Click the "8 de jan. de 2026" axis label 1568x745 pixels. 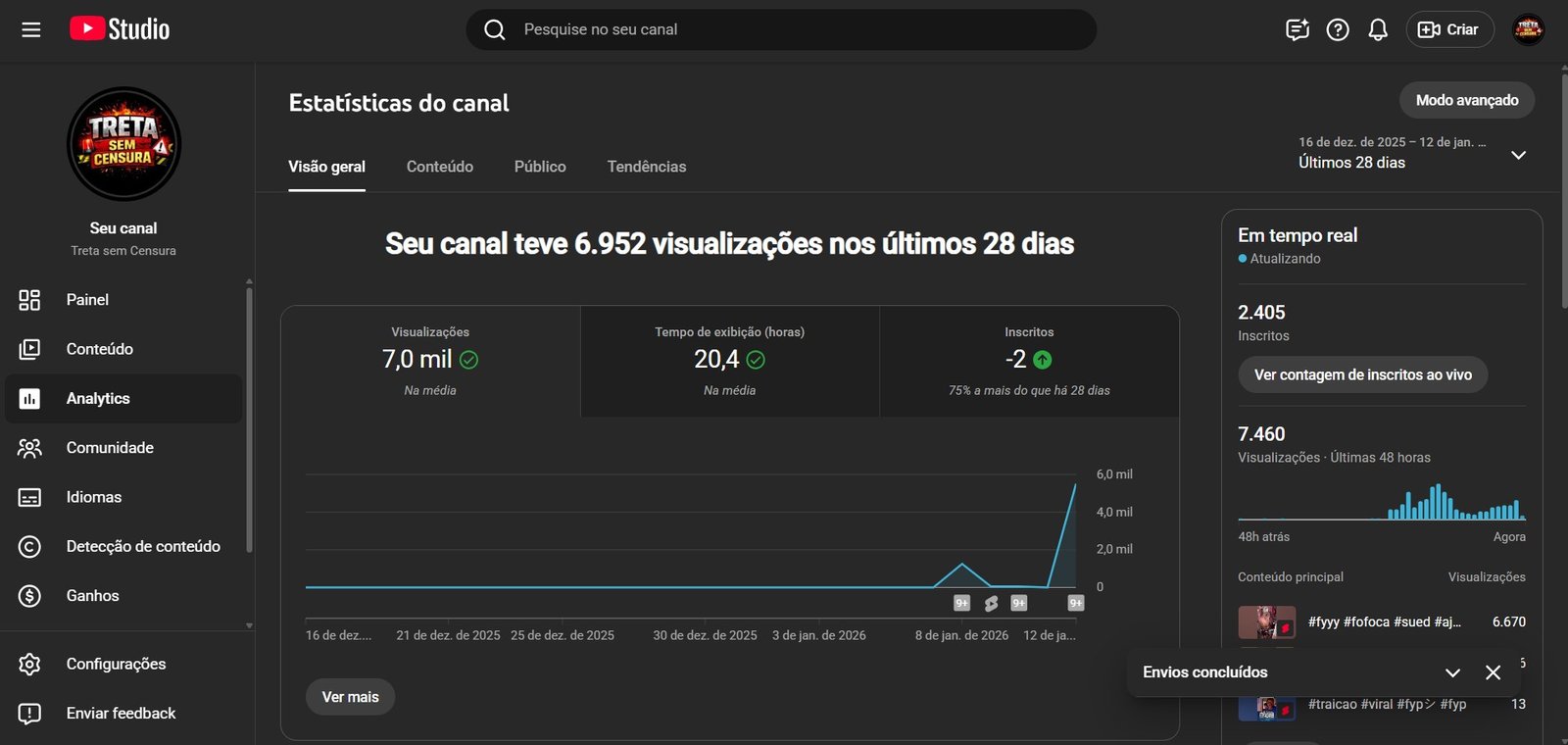[961, 635]
